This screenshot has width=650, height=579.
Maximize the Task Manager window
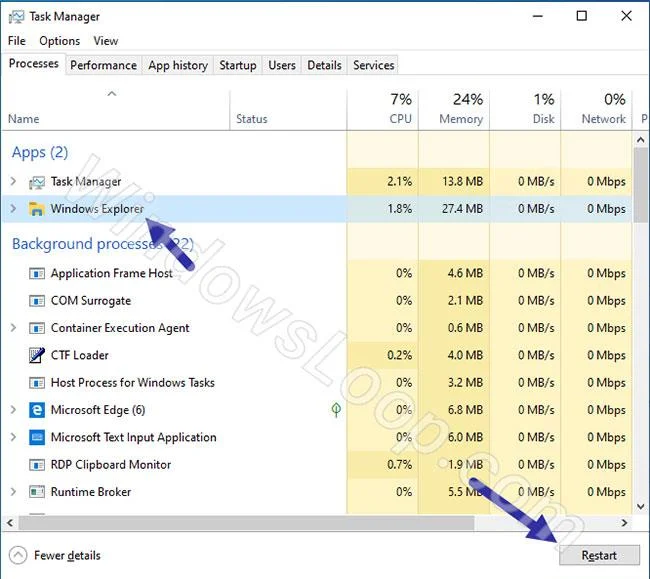point(582,16)
